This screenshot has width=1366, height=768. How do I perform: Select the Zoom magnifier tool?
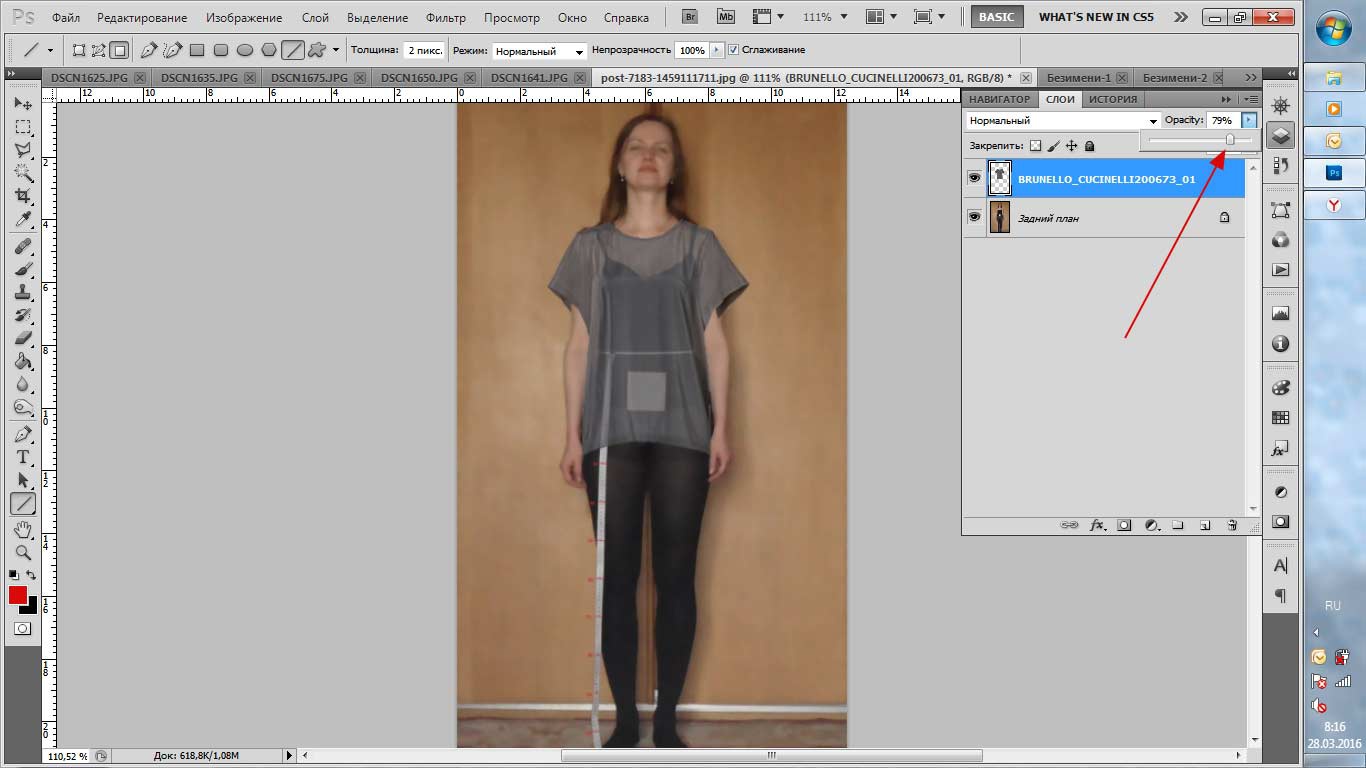(x=23, y=552)
